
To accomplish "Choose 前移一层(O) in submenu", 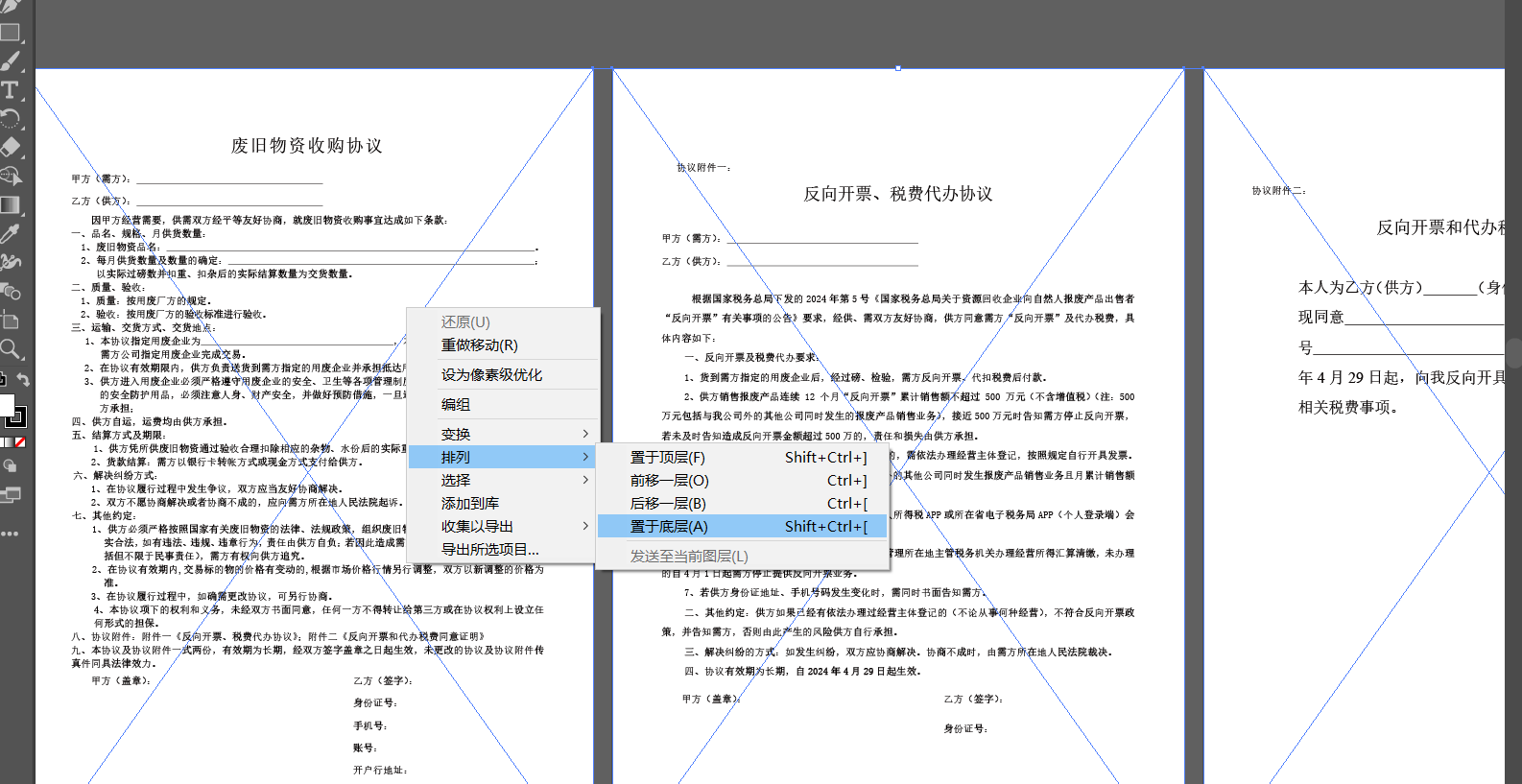I will pos(742,481).
